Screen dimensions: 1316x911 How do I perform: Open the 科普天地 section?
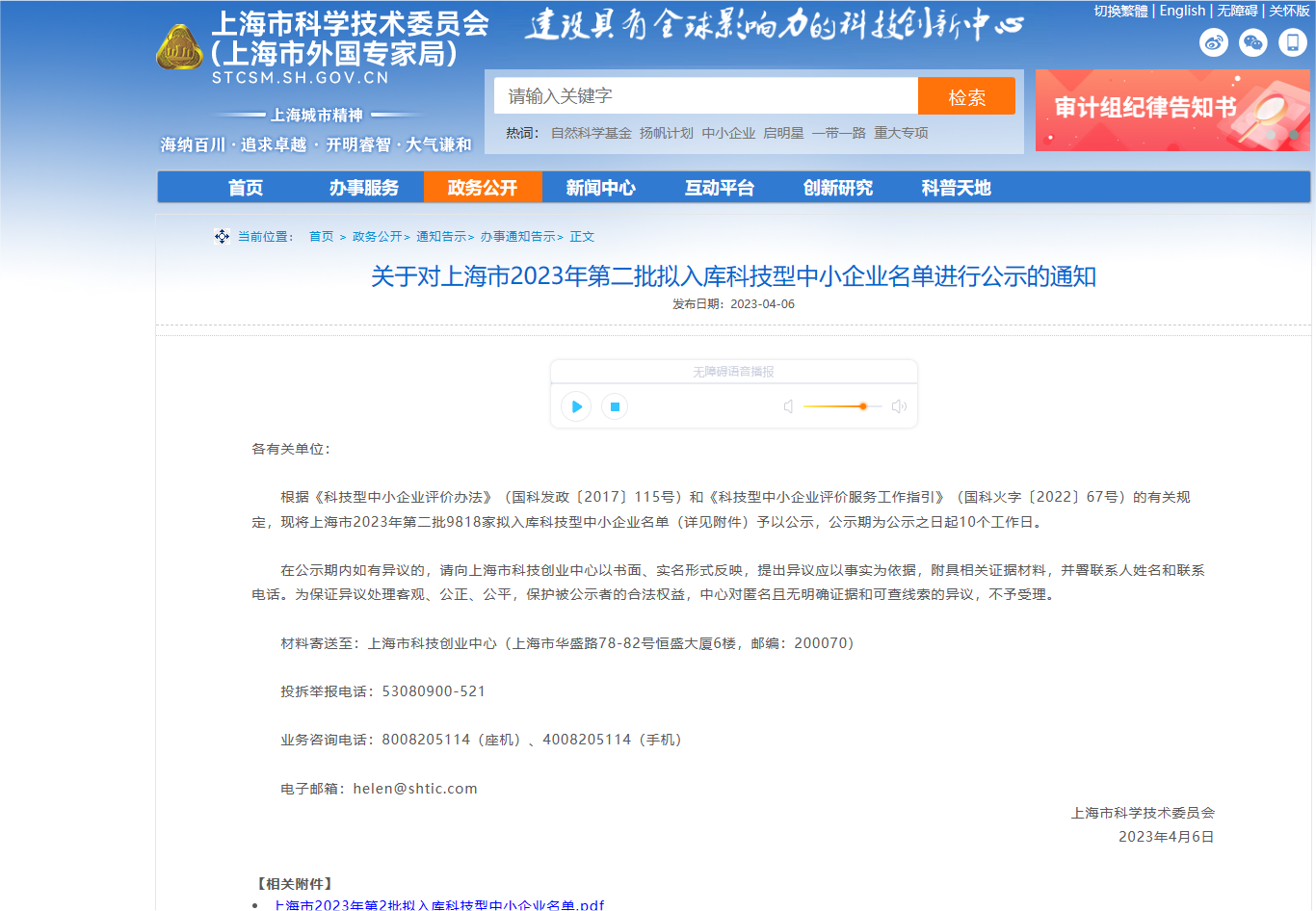pos(953,187)
